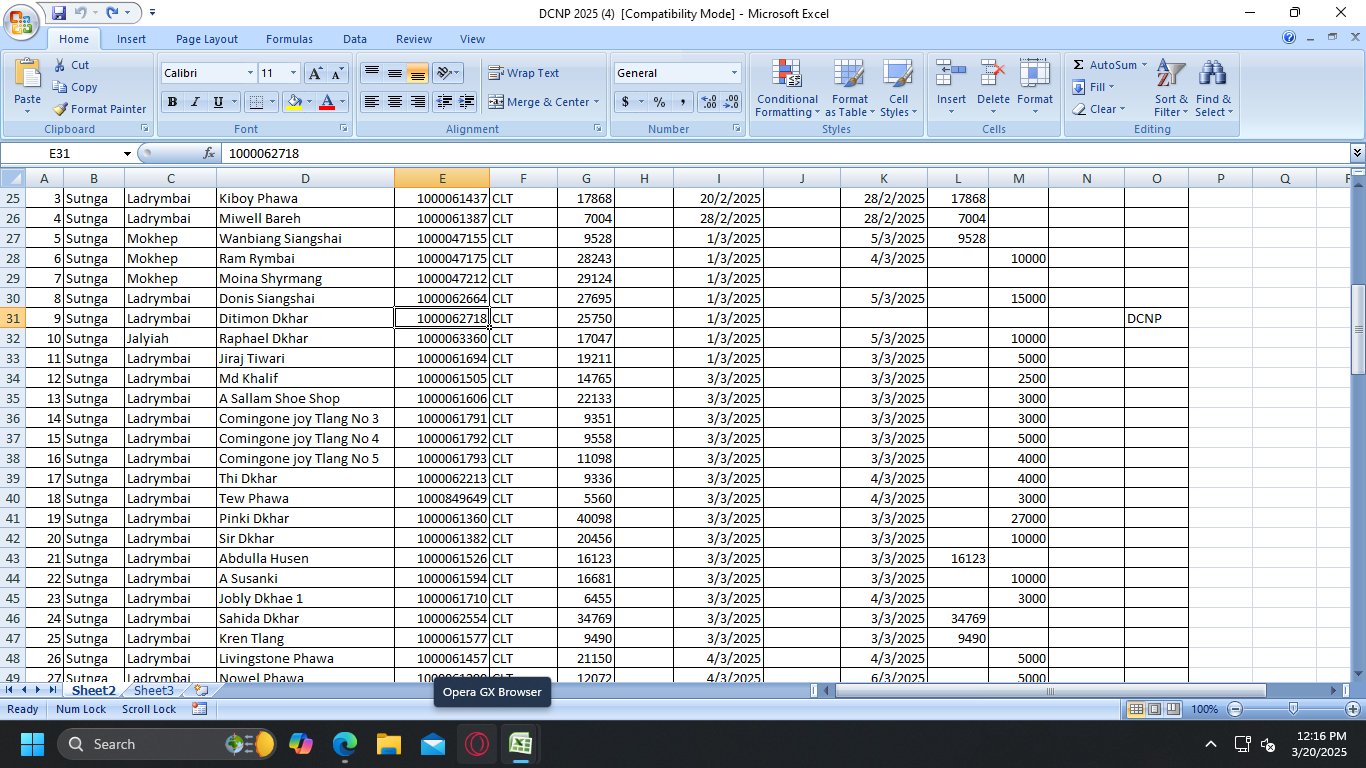Expand the Name Box dropdown arrow

coord(127,153)
